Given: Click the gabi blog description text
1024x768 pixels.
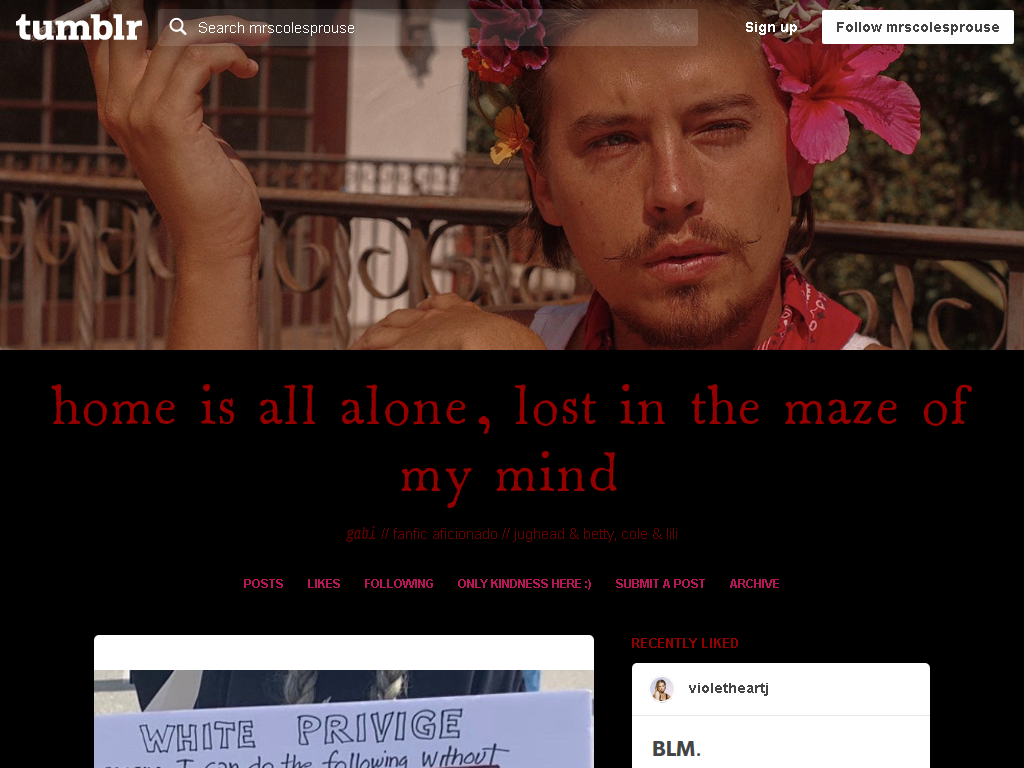Looking at the screenshot, I should tap(512, 534).
